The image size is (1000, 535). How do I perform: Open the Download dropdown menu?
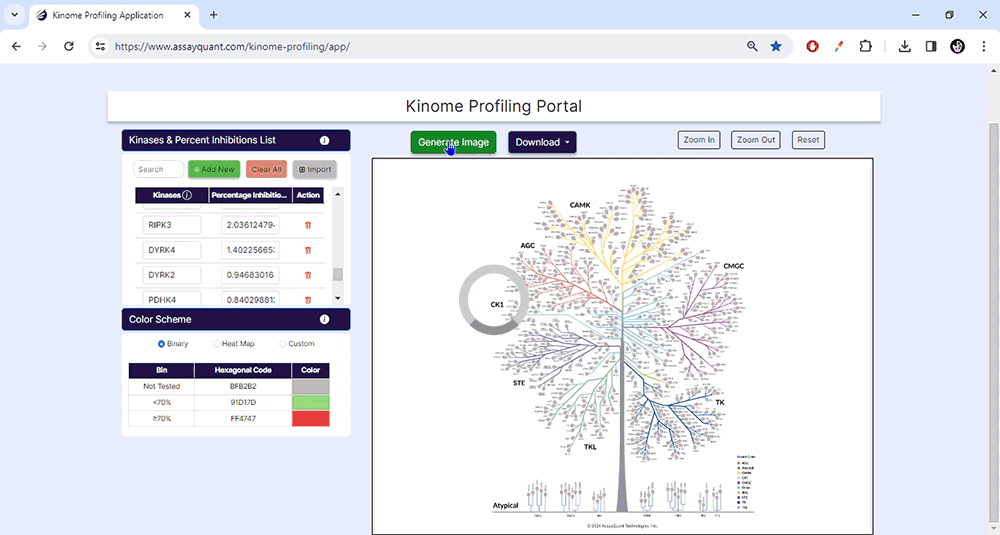[542, 142]
